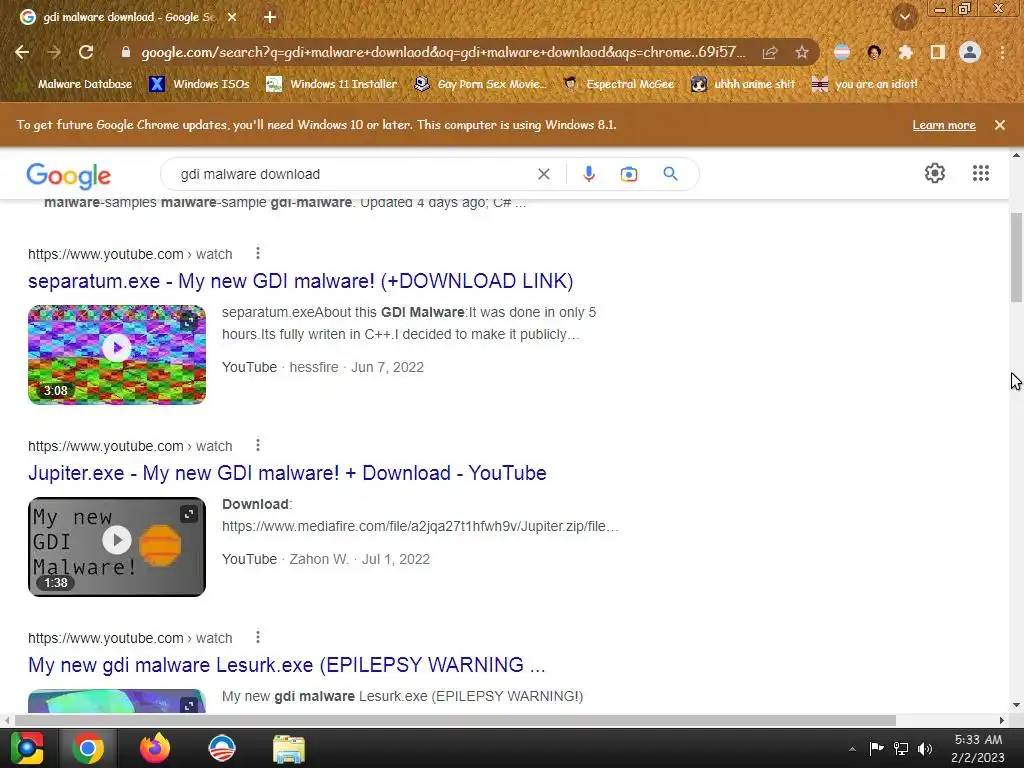This screenshot has height=768, width=1024.
Task: Click the horizontal scroll-left arrow
Action: (x=7, y=720)
